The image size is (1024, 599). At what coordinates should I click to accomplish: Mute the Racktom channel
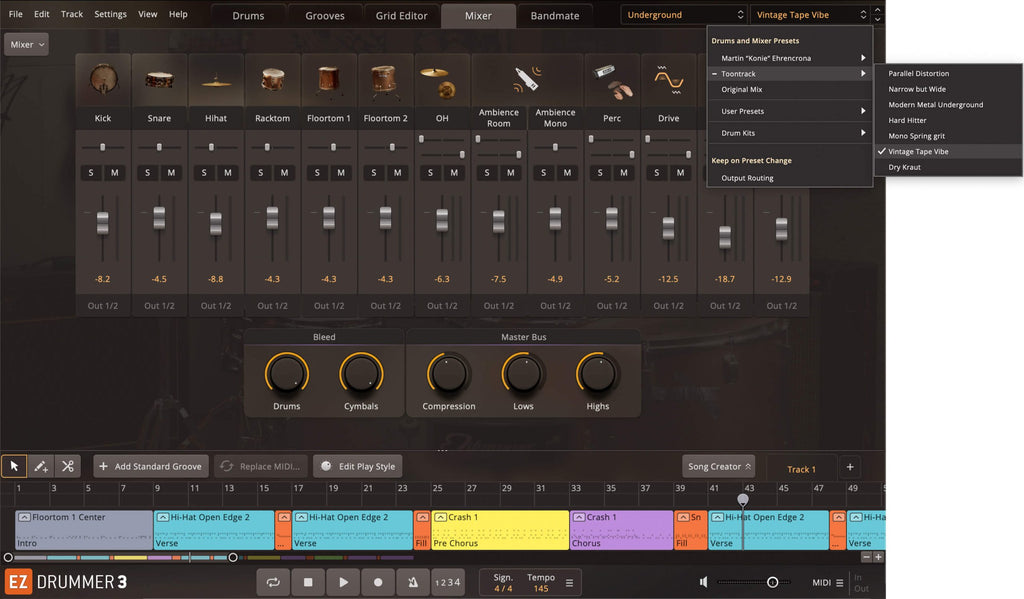coord(284,172)
